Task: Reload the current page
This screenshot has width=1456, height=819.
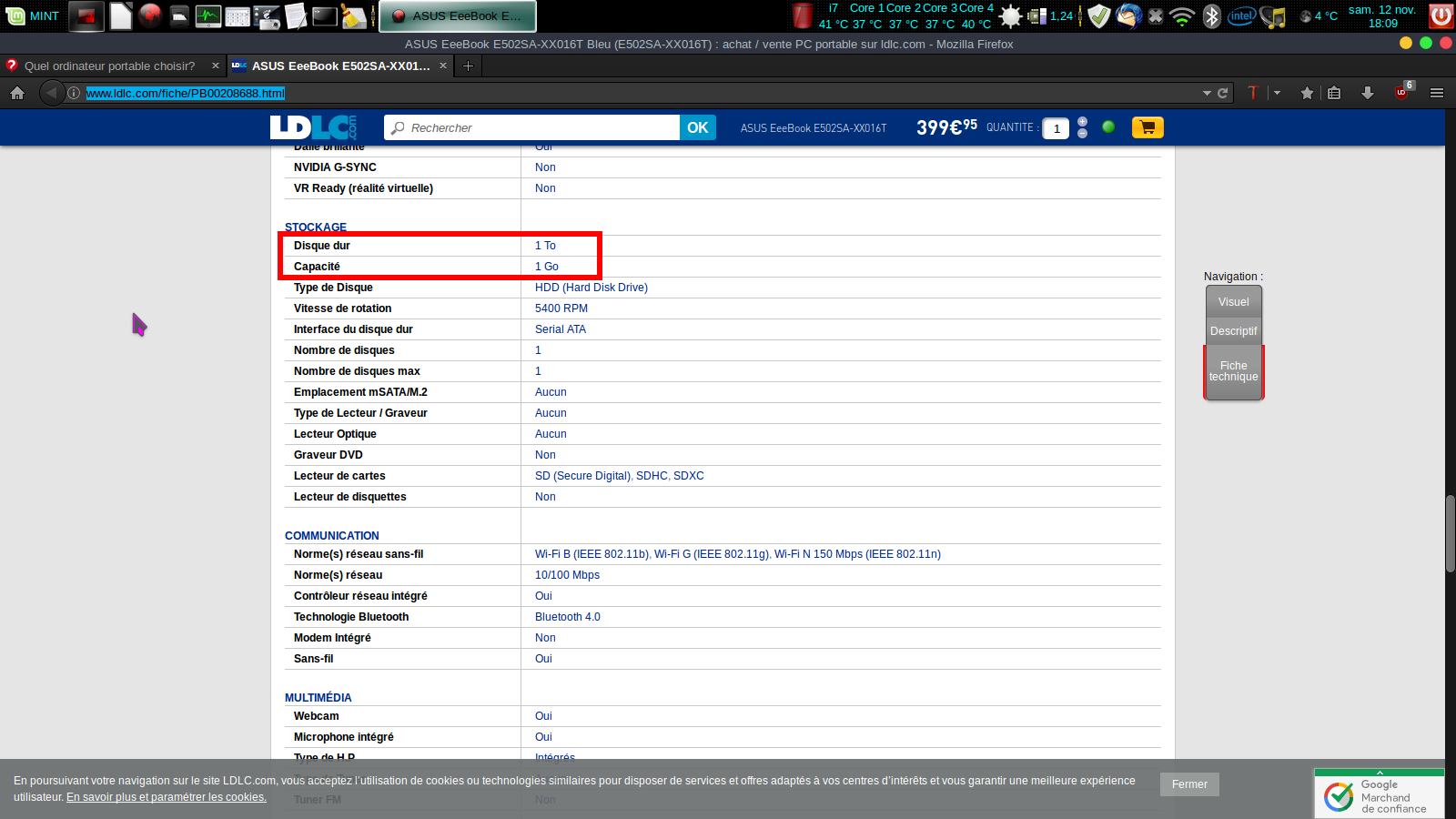Action: [x=1223, y=93]
